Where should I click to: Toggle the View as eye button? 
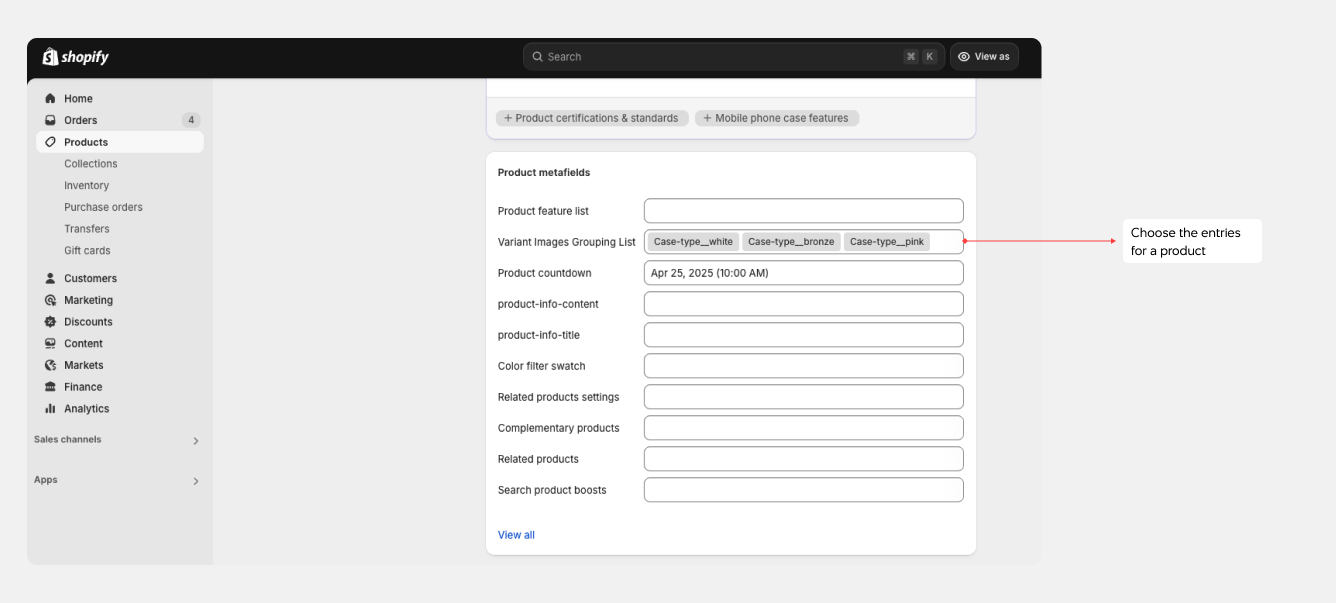[984, 57]
